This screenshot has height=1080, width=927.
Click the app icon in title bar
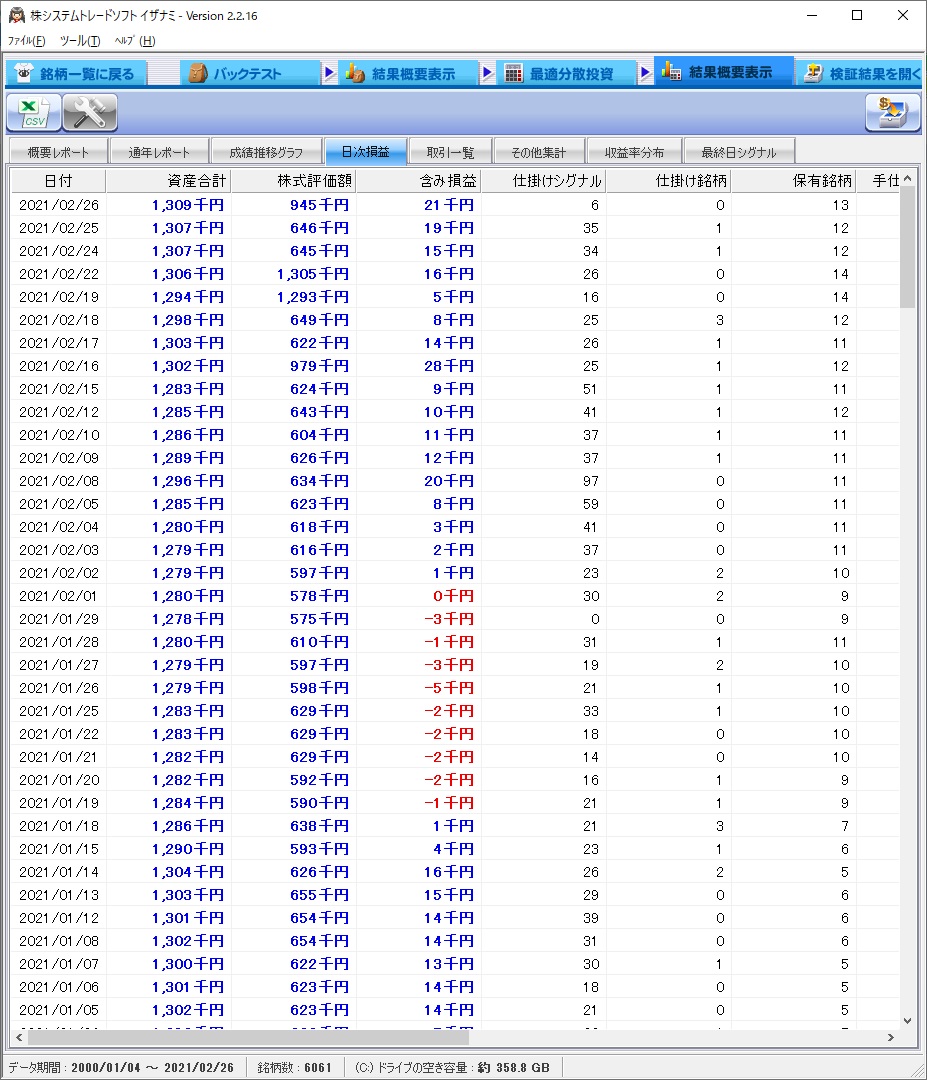click(x=16, y=16)
